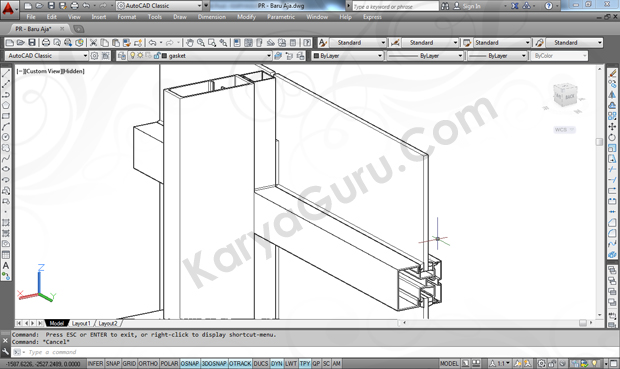The height and width of the screenshot is (369, 620).
Task: Open the Layer Properties Manager icon
Action: [x=122, y=56]
